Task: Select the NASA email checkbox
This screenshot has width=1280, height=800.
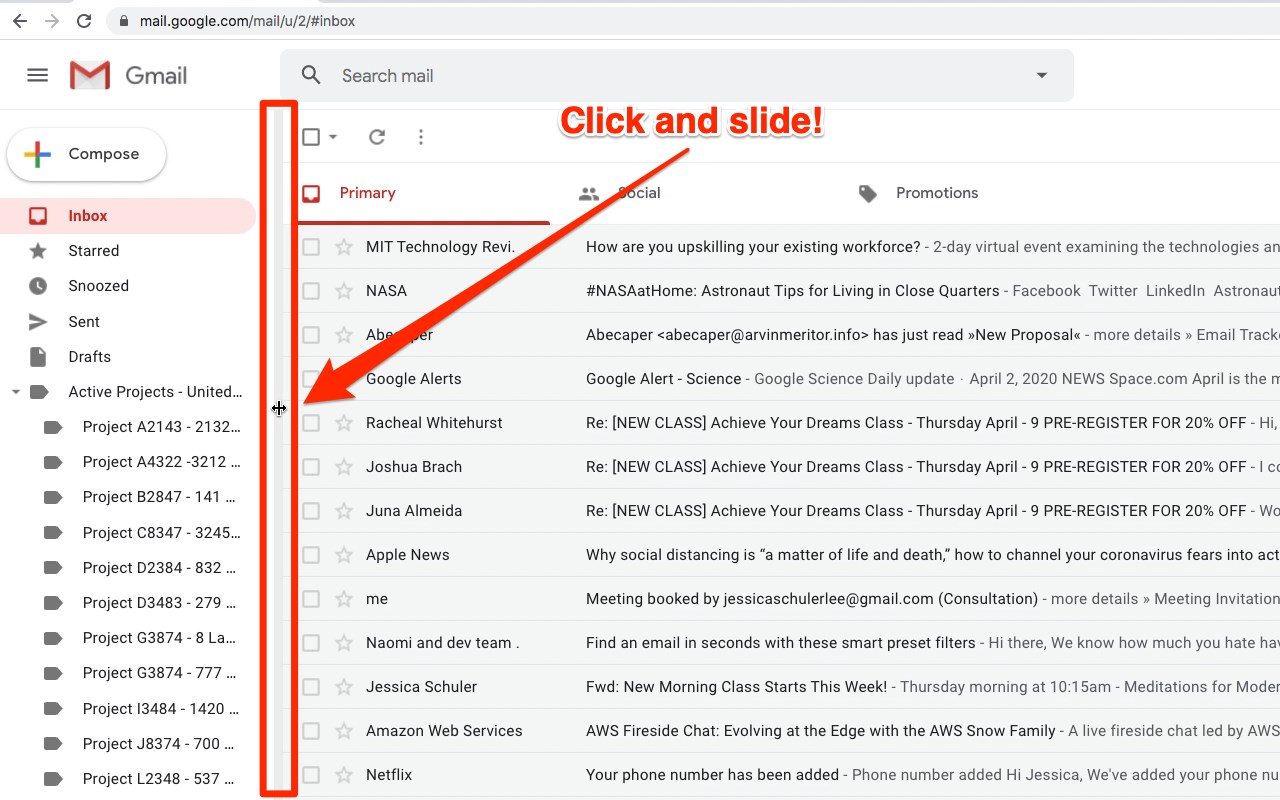Action: (x=311, y=291)
